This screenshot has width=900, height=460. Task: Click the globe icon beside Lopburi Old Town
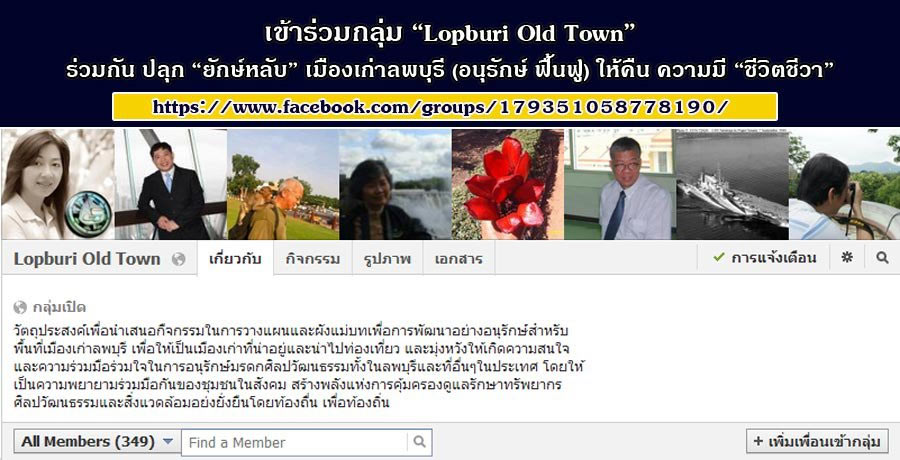tap(179, 259)
